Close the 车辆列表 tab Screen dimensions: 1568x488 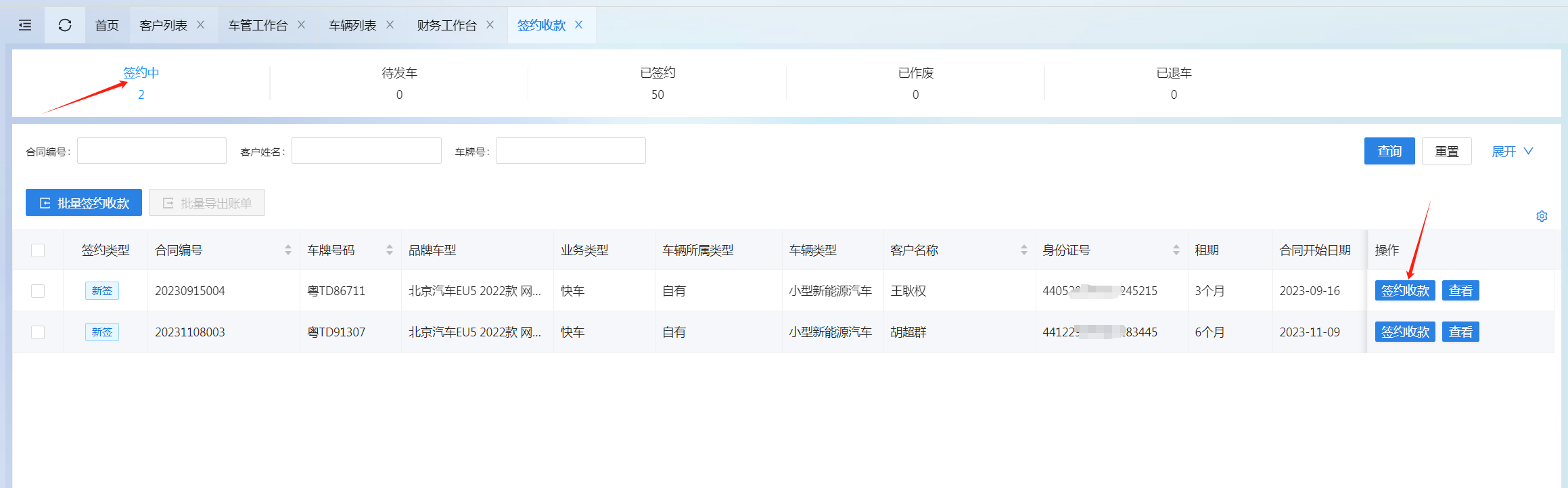(x=390, y=25)
